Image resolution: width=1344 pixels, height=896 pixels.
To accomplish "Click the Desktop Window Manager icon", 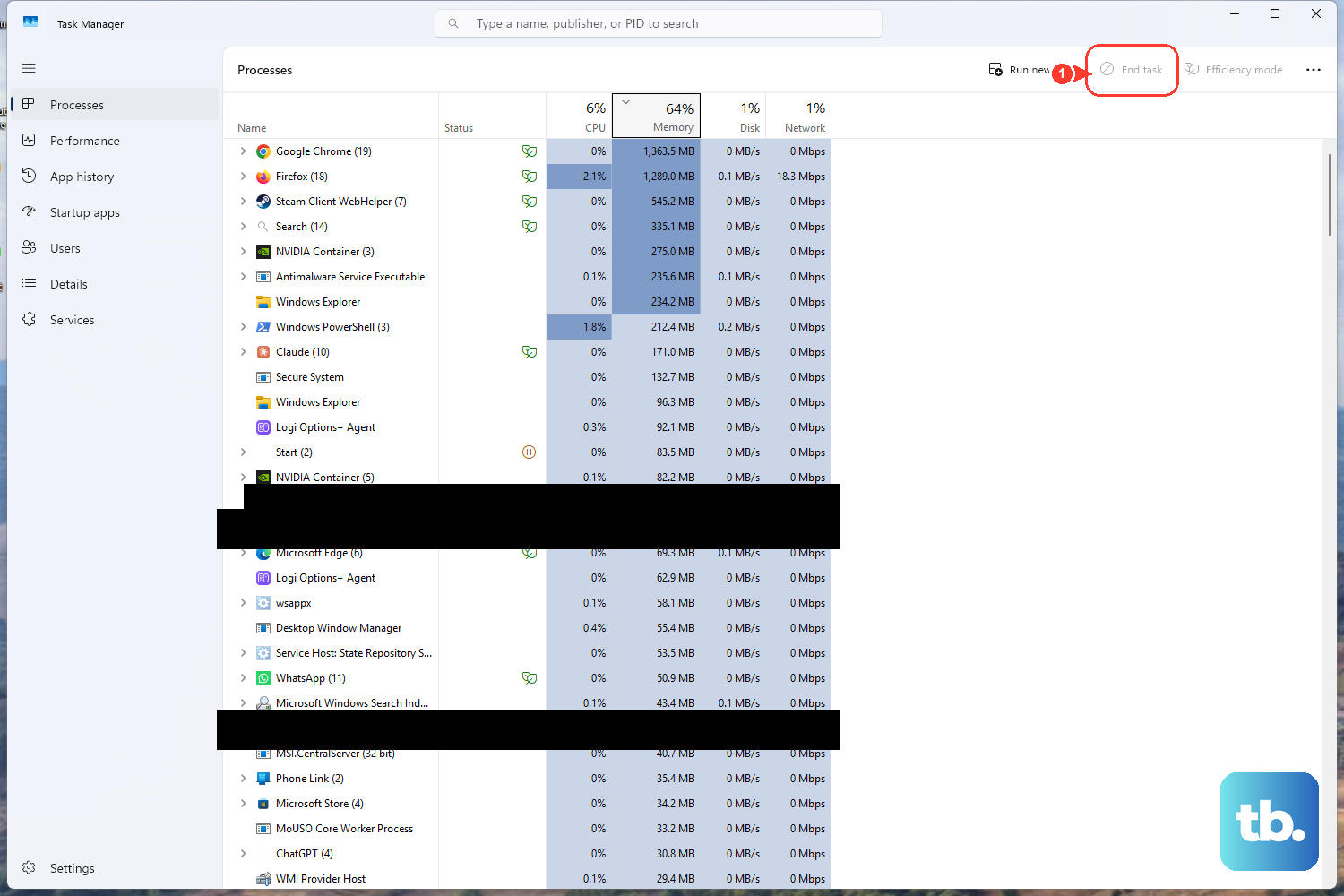I will 263,628.
